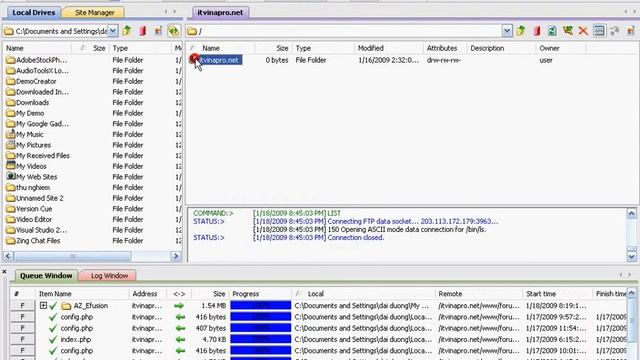The image size is (640, 360).
Task: Sort local files by Name column
Action: (38, 48)
